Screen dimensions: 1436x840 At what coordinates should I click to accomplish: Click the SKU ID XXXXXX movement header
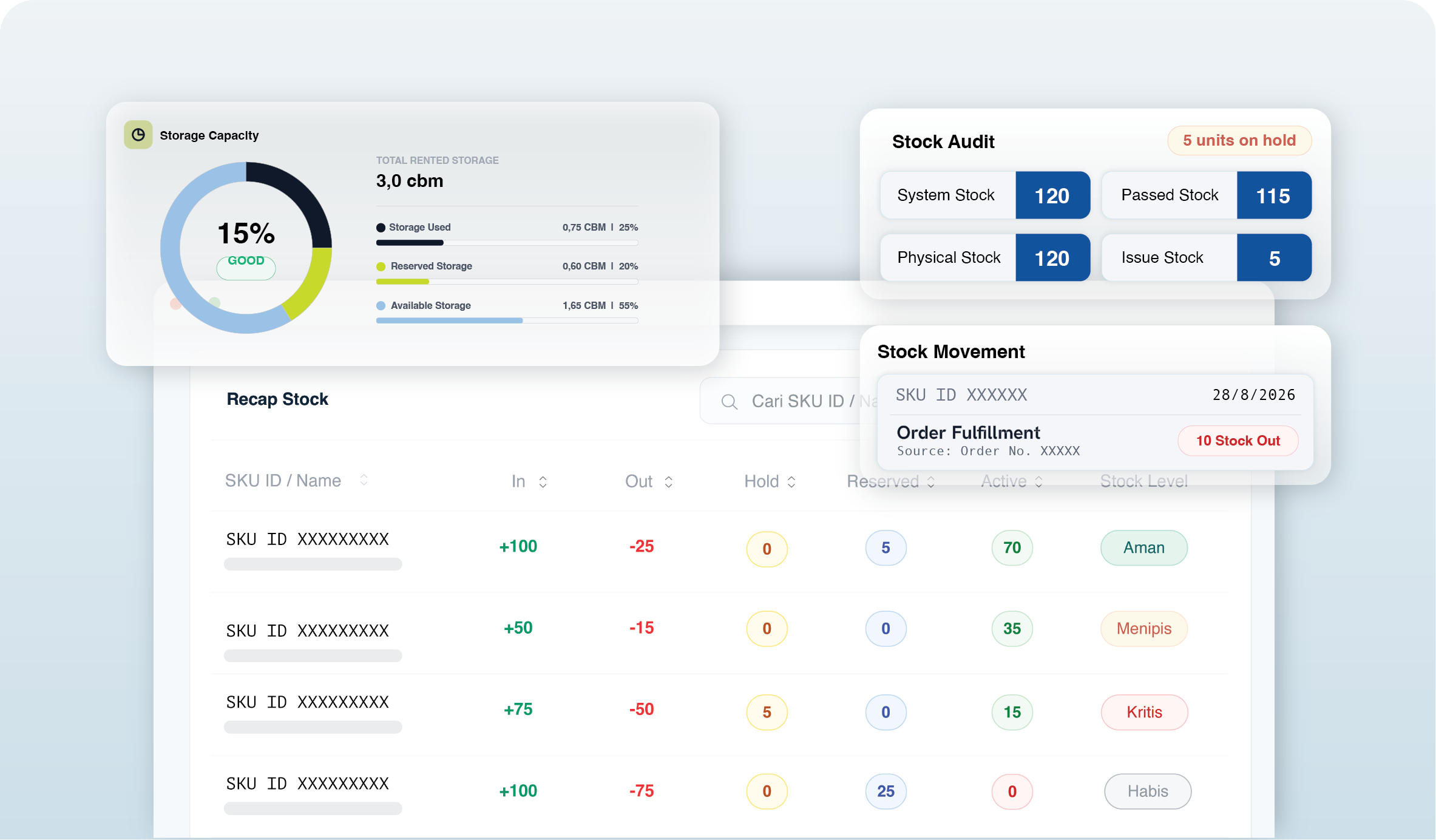pos(961,395)
